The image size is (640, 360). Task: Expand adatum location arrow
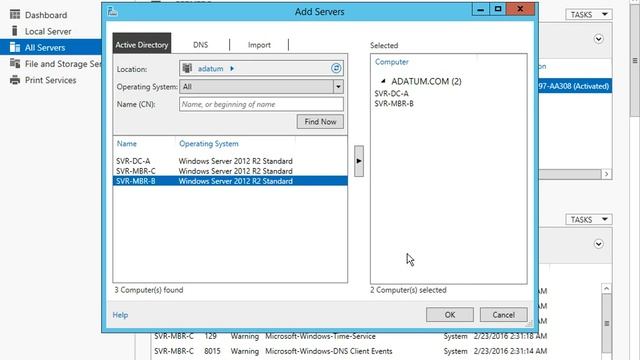(232, 69)
